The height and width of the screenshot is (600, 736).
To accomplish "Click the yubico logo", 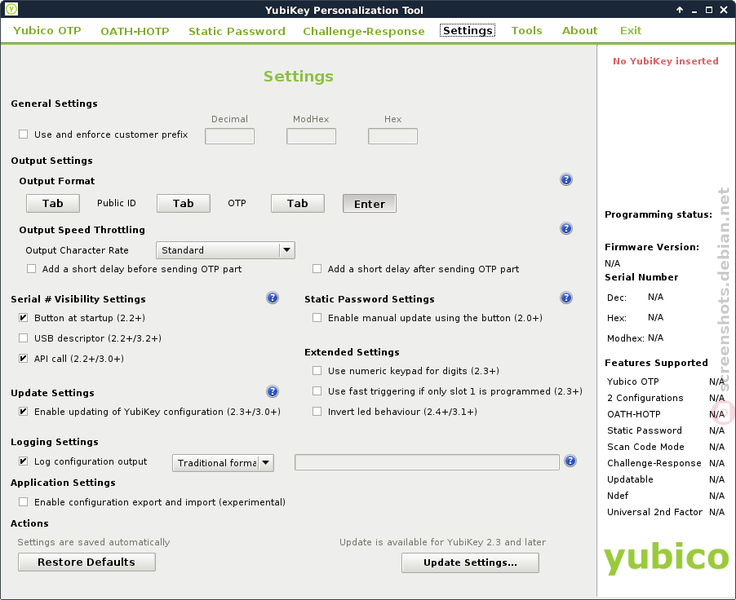I will pos(666,558).
